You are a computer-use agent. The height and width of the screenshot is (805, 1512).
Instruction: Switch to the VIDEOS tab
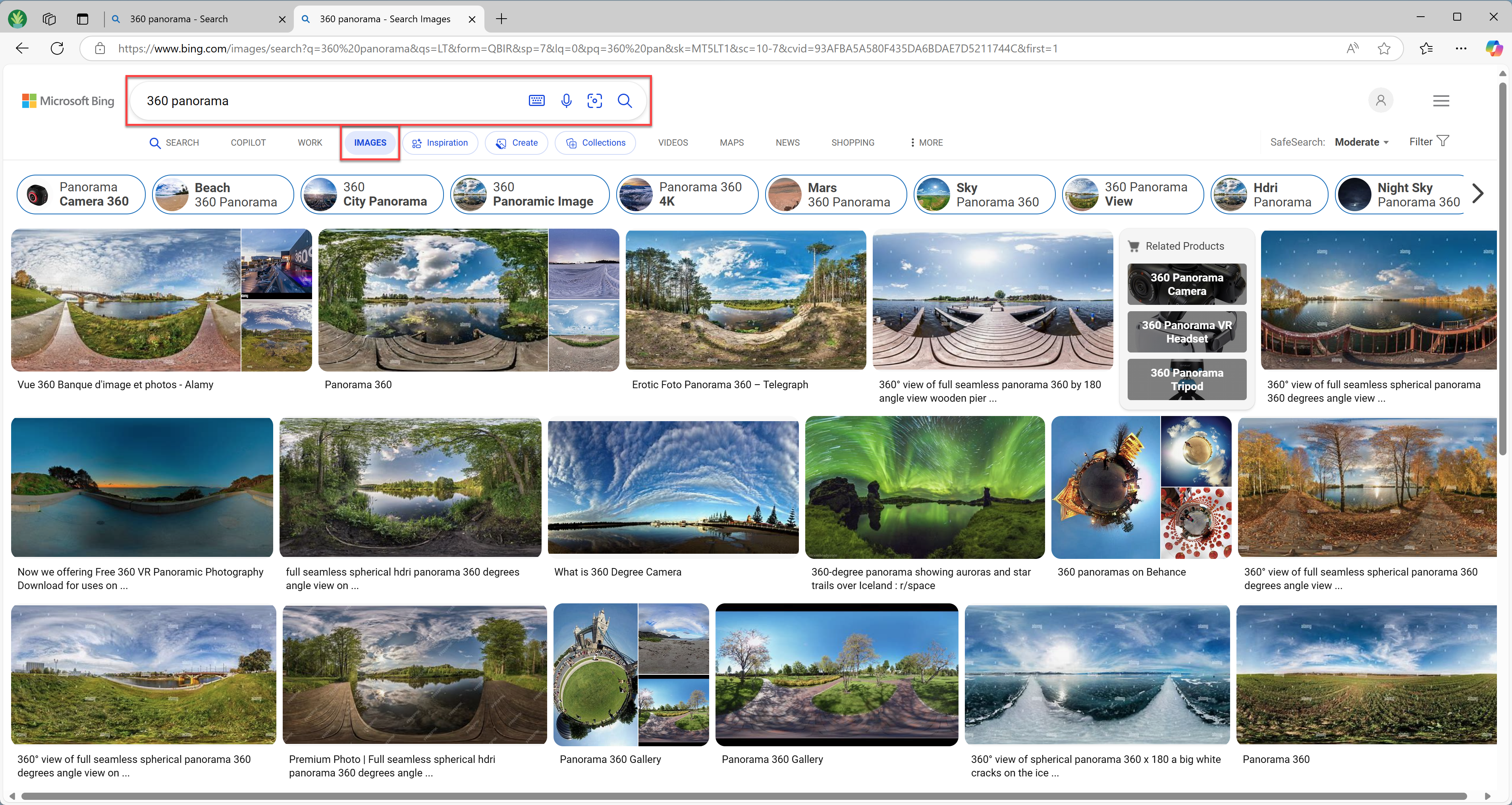(x=673, y=143)
